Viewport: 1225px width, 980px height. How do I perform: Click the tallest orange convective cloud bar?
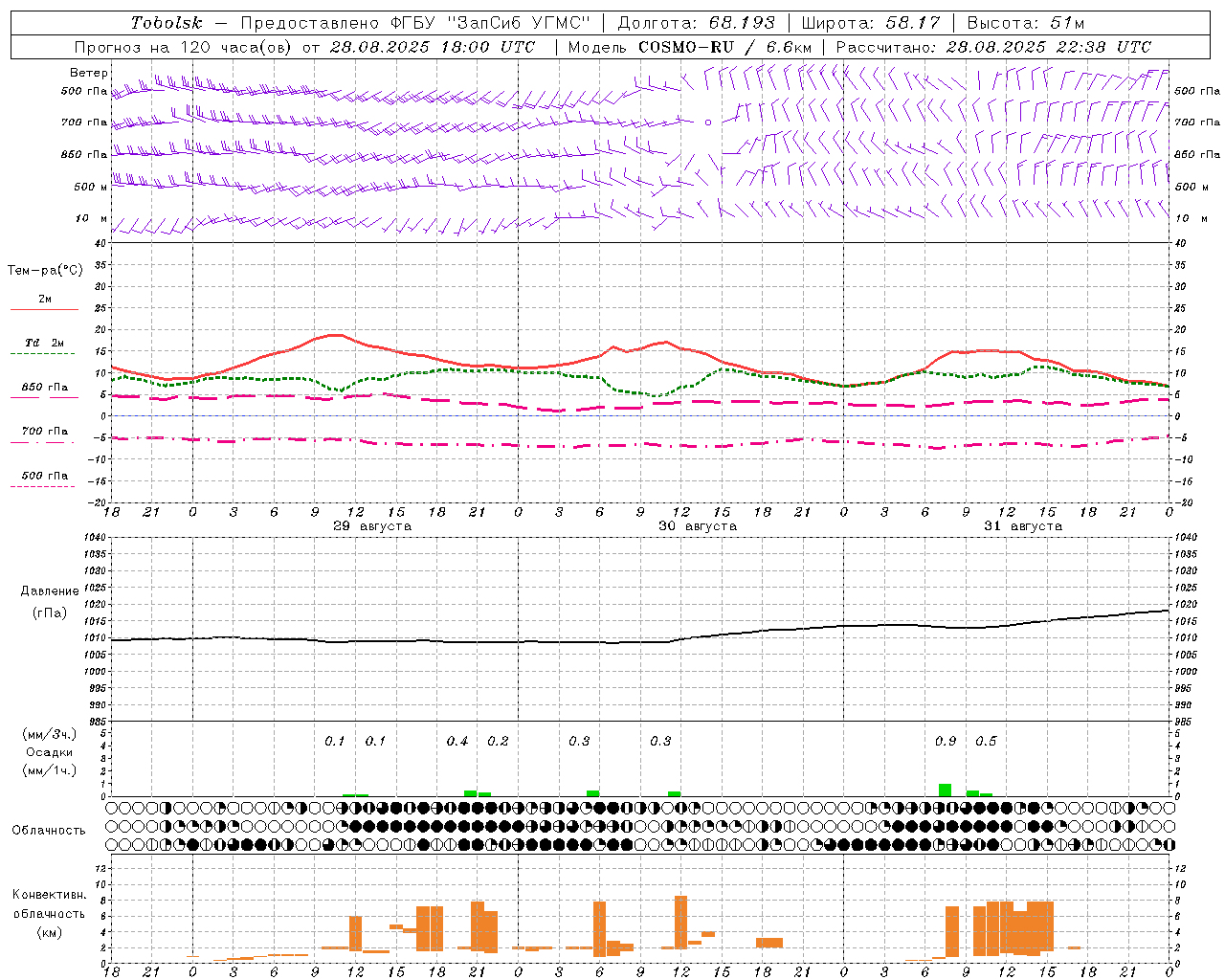tap(681, 923)
